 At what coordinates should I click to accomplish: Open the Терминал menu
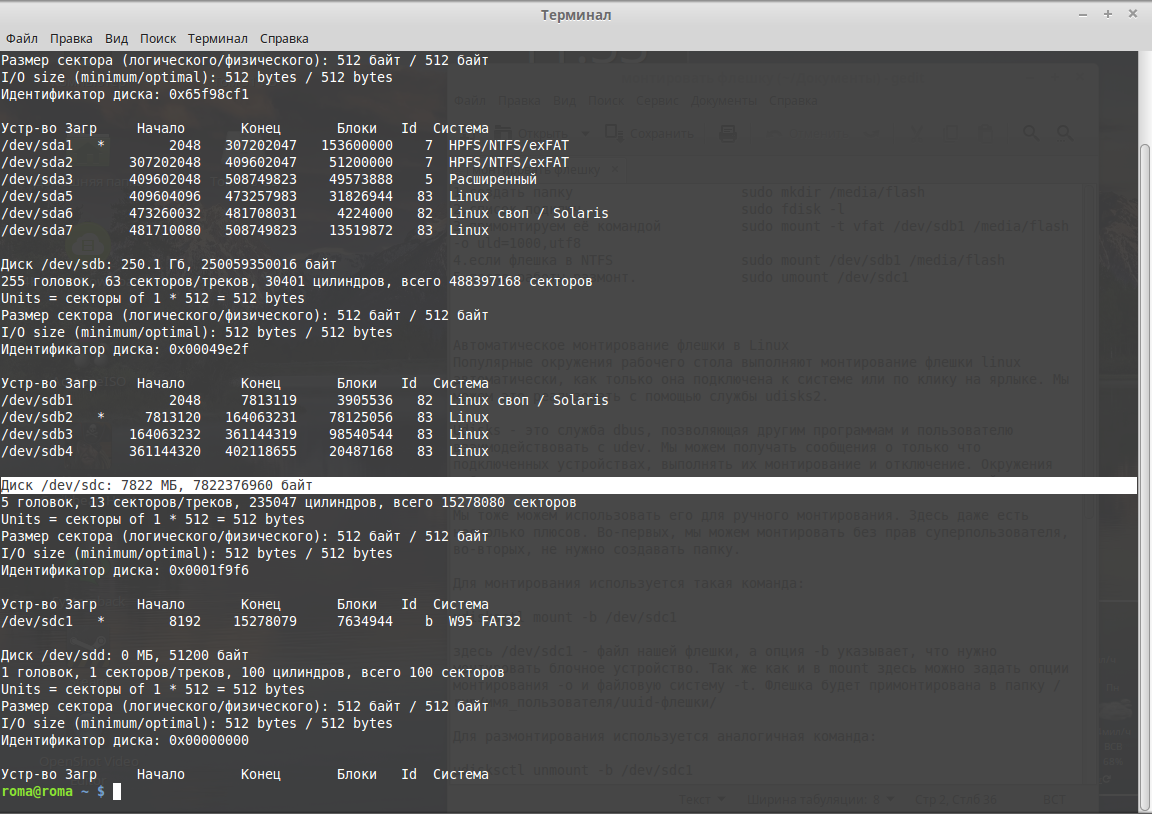point(218,39)
